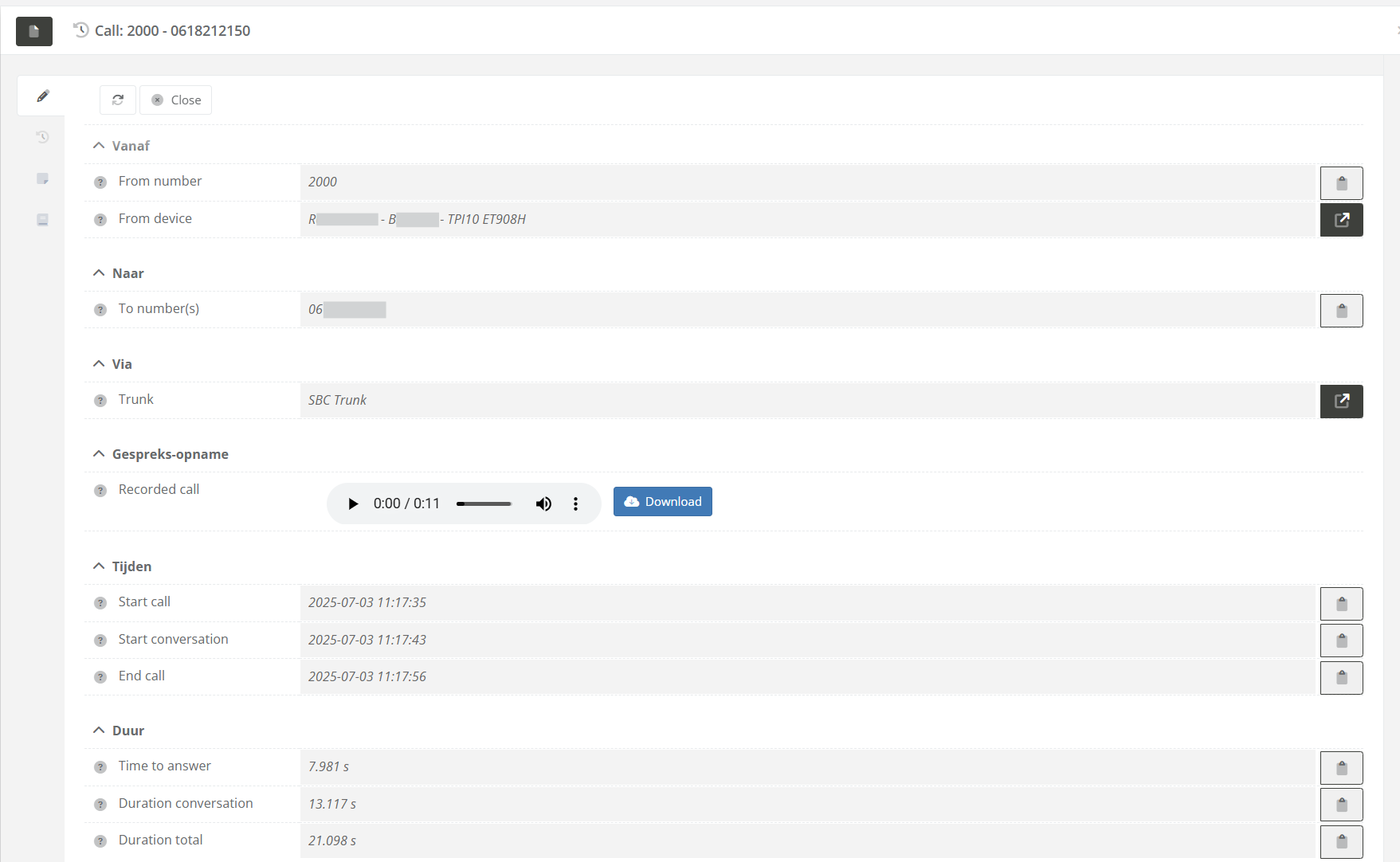1400x862 pixels.
Task: Seek within the audio progress bar
Action: pos(484,503)
